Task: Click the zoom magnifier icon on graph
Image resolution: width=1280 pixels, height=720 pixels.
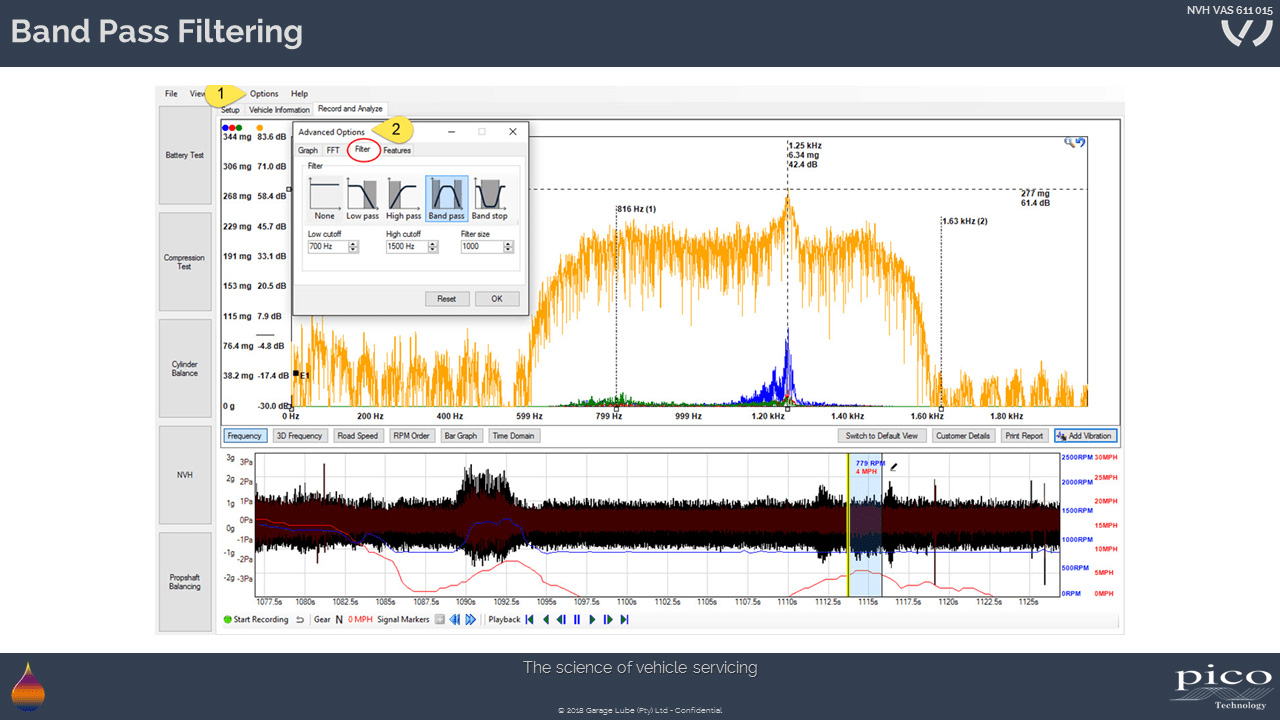Action: pyautogui.click(x=1069, y=143)
